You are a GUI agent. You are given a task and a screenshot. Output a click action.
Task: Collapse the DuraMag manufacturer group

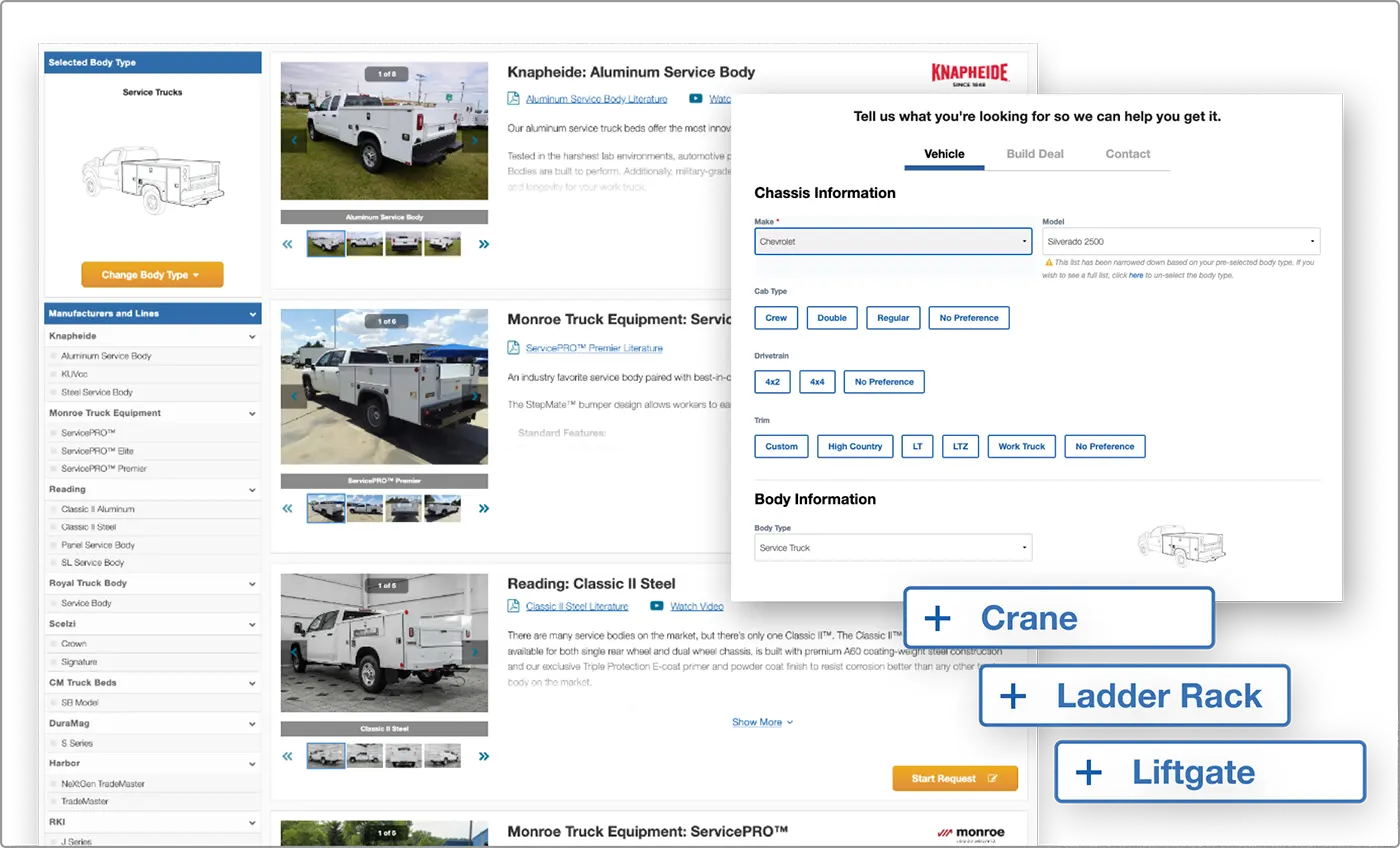252,723
